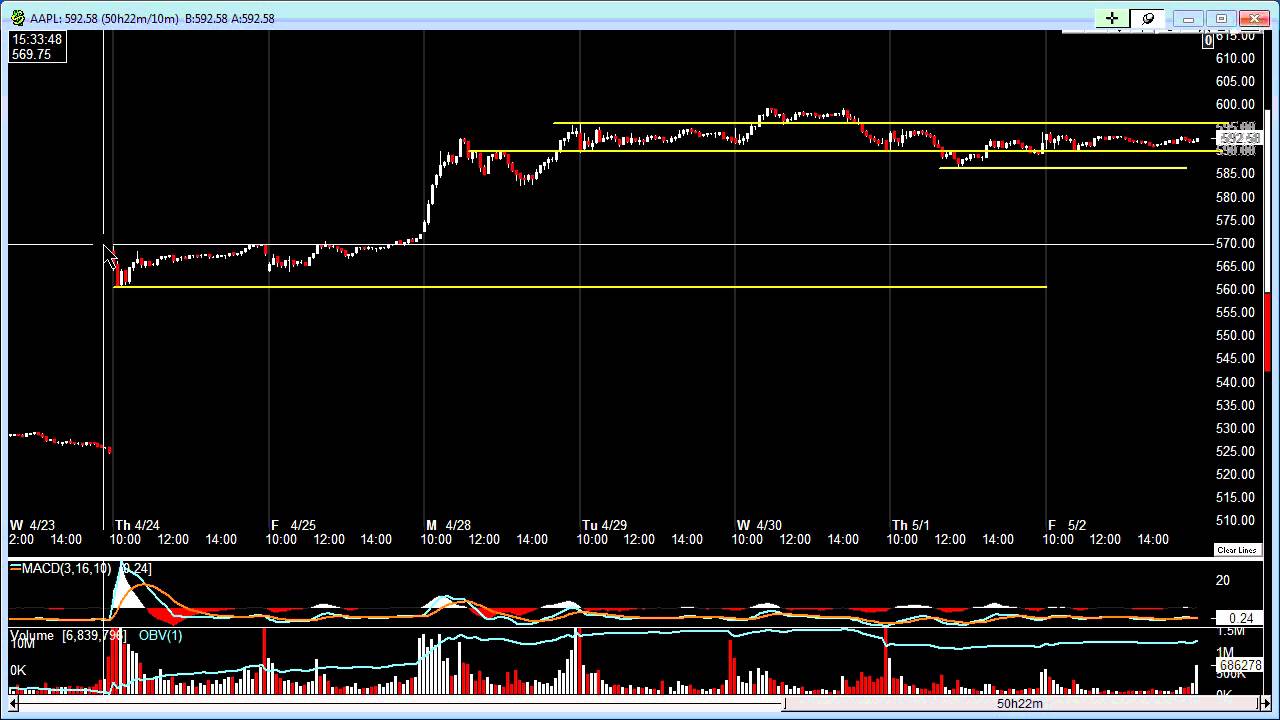
Task: Click the 530.00 price axis label
Action: [x=1235, y=428]
